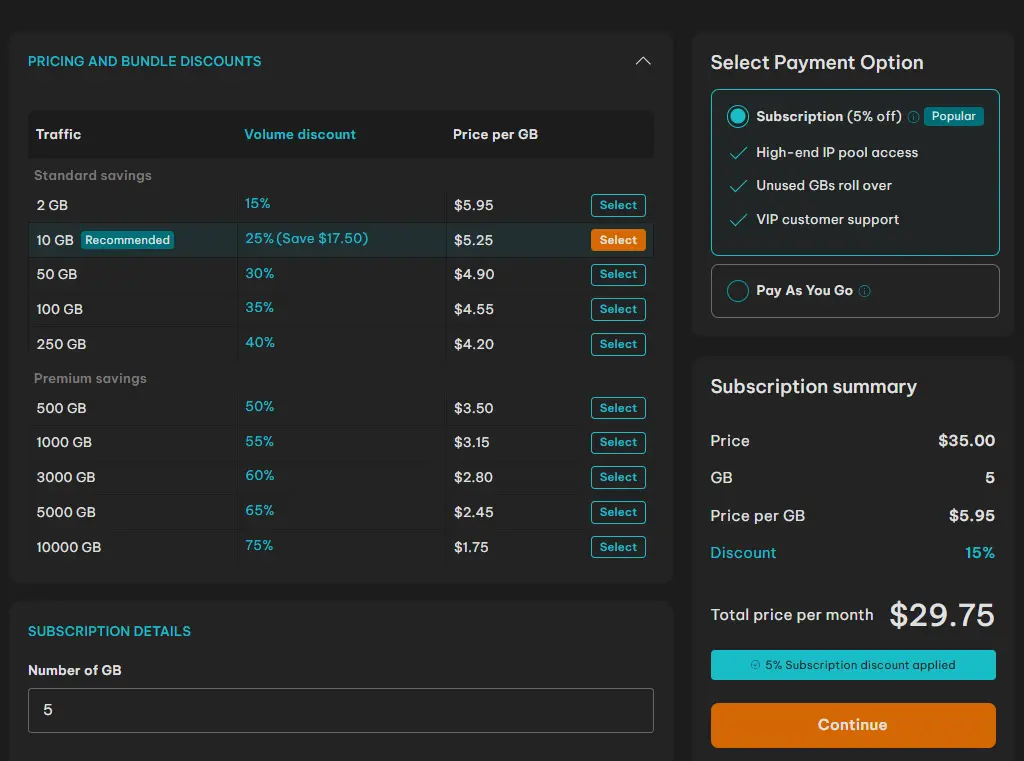Click info icon next to Pay As You Go
The height and width of the screenshot is (761, 1024).
point(865,291)
